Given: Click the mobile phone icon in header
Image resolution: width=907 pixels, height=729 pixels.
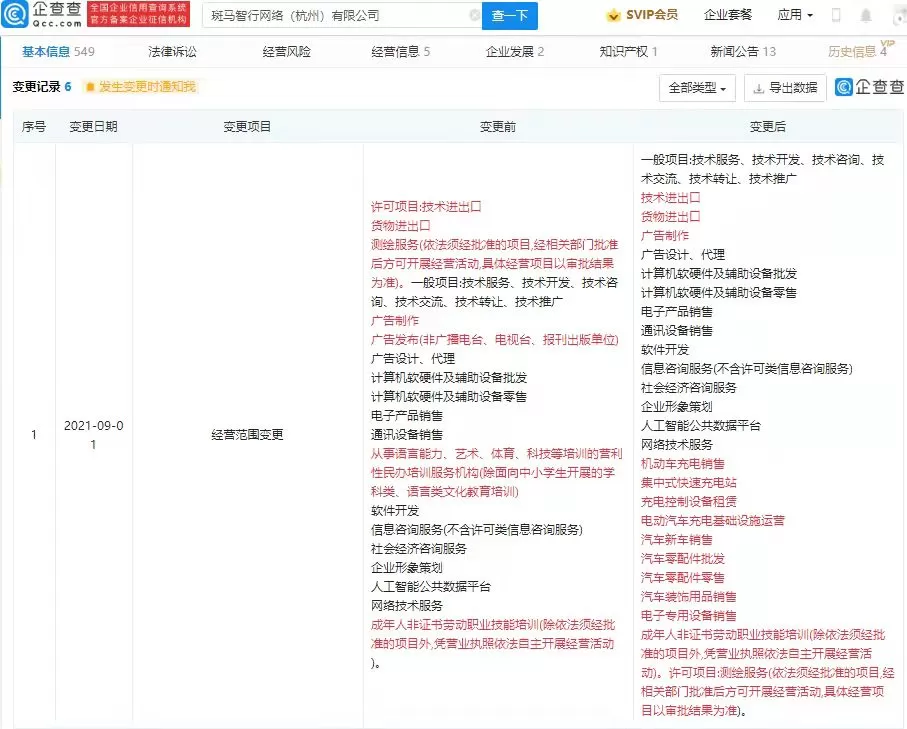Looking at the screenshot, I should (x=836, y=16).
